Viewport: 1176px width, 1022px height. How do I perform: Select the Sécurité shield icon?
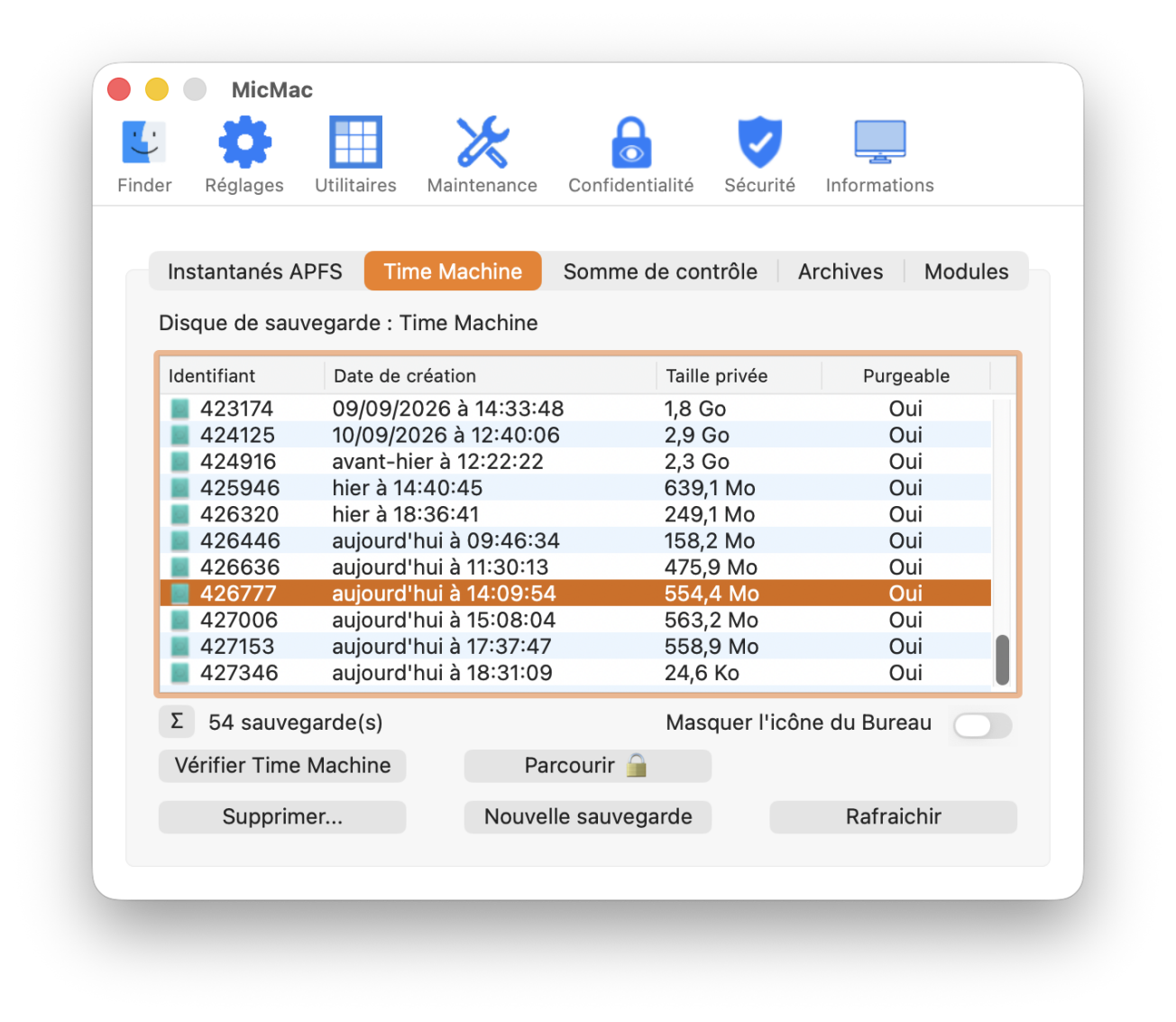coord(759,143)
